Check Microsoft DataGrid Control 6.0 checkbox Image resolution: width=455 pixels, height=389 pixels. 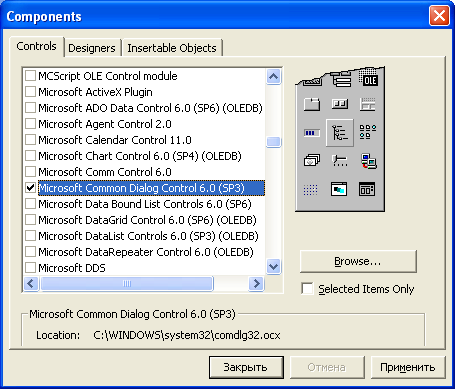pos(30,220)
